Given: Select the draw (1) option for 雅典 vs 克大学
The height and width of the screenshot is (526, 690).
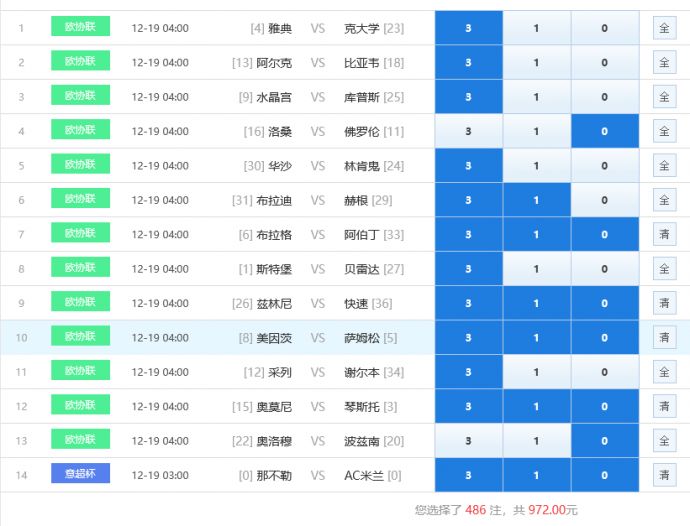Looking at the screenshot, I should [536, 28].
